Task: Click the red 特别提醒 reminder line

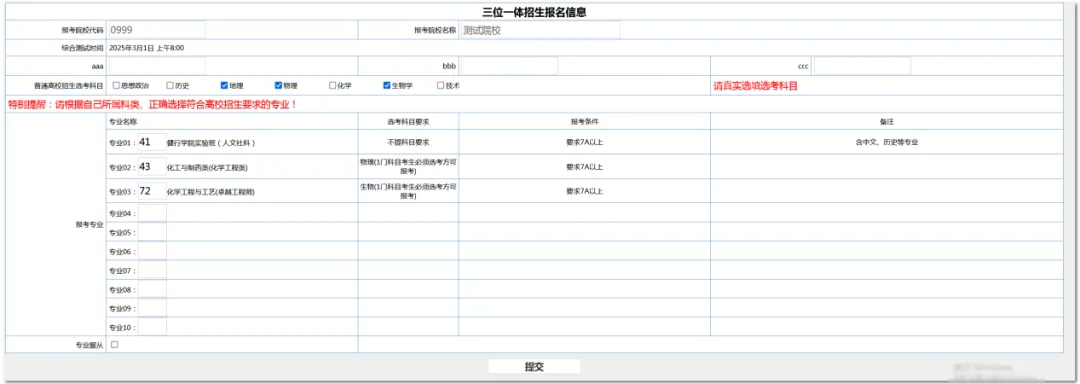Action: point(152,105)
